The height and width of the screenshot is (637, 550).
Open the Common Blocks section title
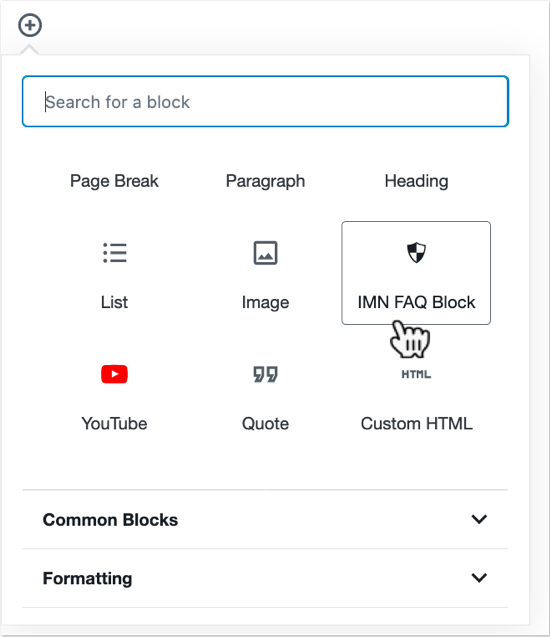pos(110,520)
